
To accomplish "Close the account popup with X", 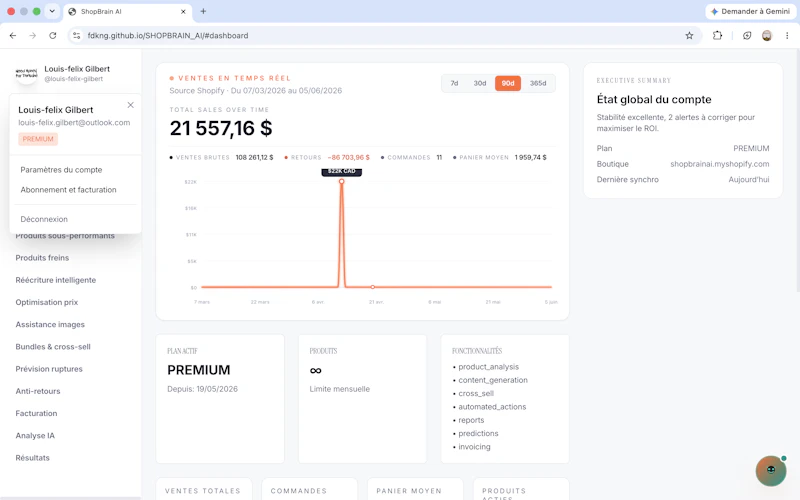I will coord(131,105).
